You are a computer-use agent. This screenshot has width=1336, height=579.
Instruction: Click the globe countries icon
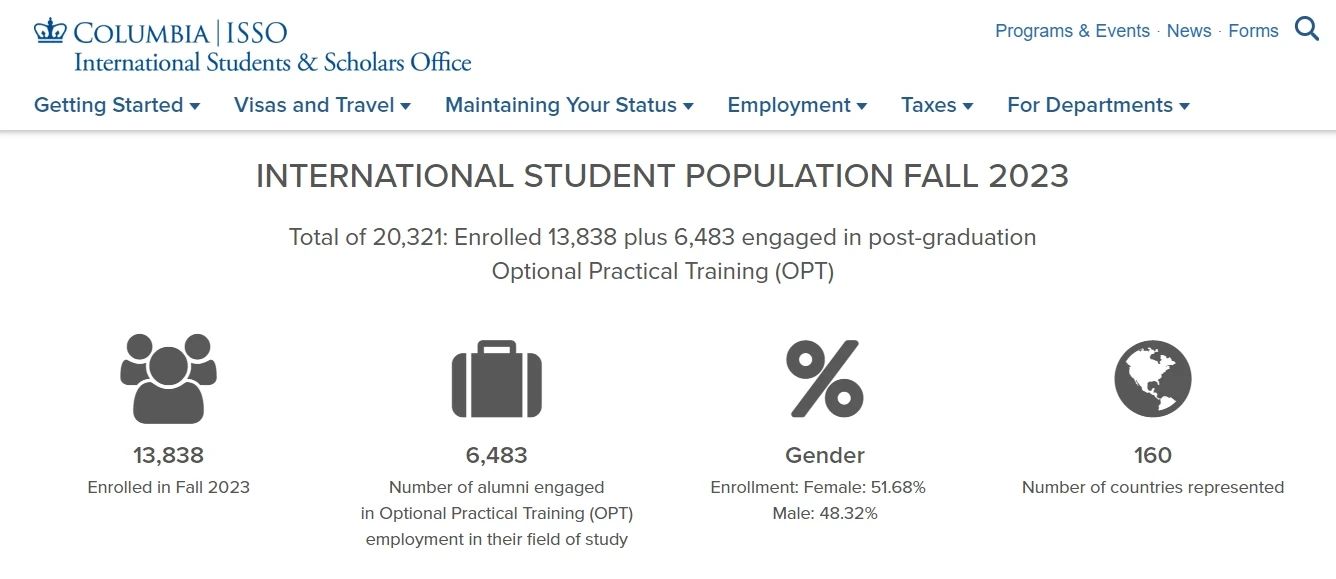tap(1152, 379)
